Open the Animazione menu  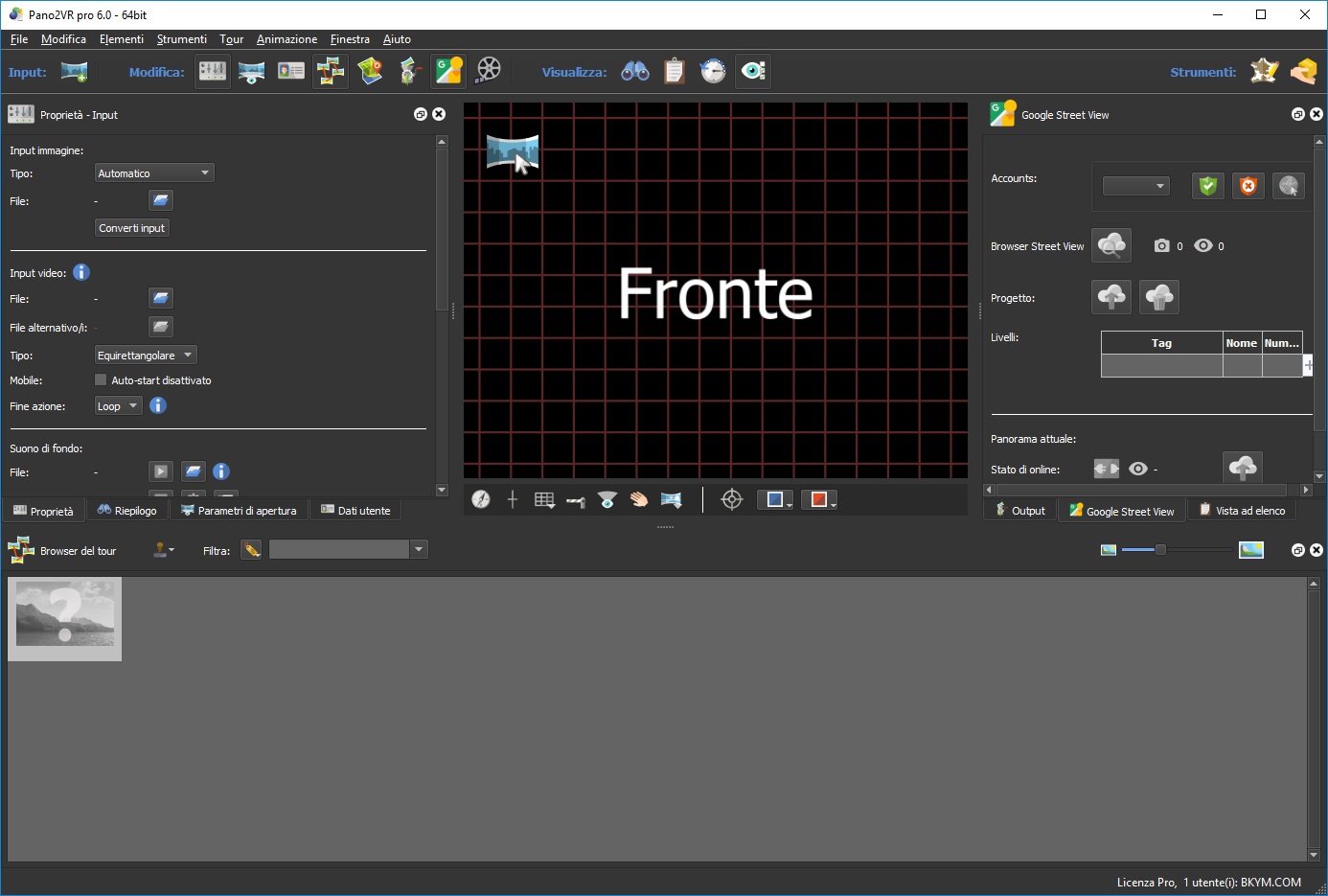(x=286, y=39)
